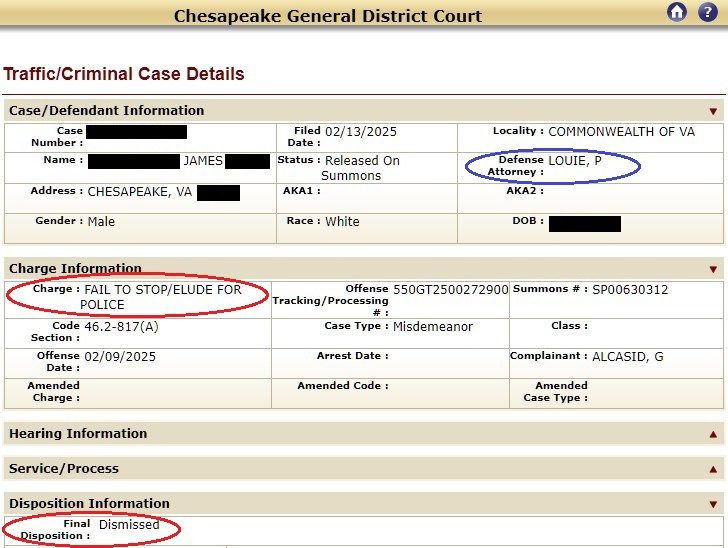
Task: Expand Hearing Information section arrow
Action: tap(713, 435)
